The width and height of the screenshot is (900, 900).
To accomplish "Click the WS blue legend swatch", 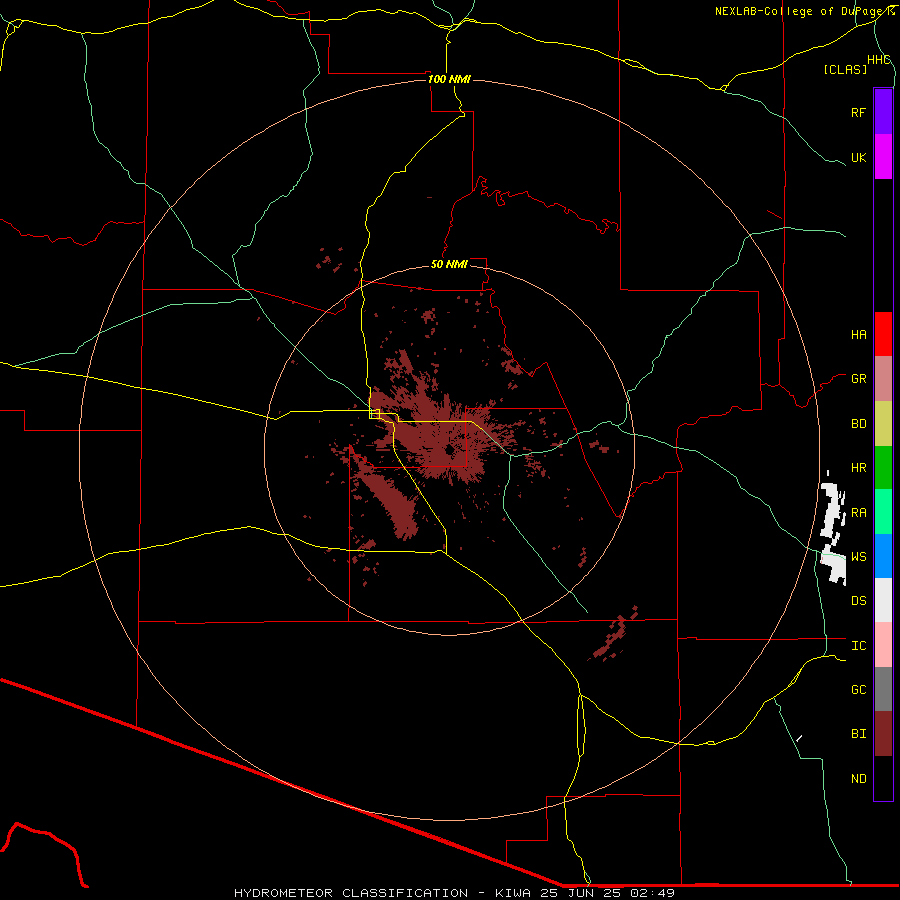I will tap(883, 556).
